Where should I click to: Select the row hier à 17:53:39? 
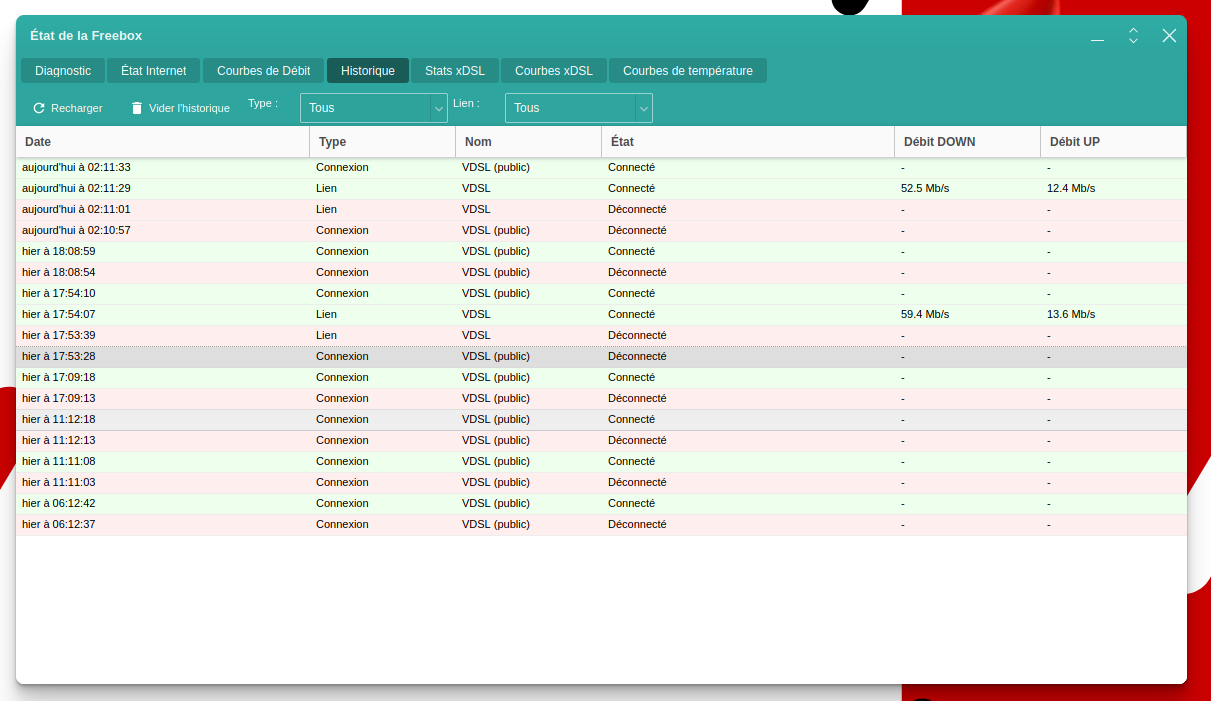(601, 335)
